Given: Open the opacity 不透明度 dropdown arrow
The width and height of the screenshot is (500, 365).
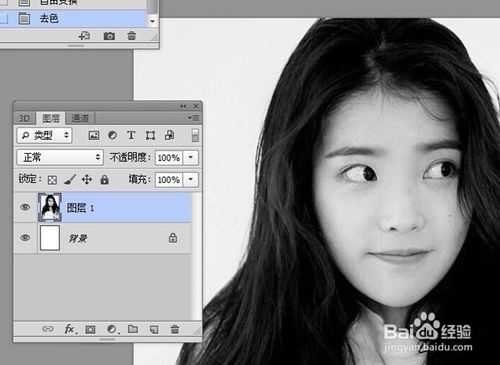Looking at the screenshot, I should click(191, 157).
